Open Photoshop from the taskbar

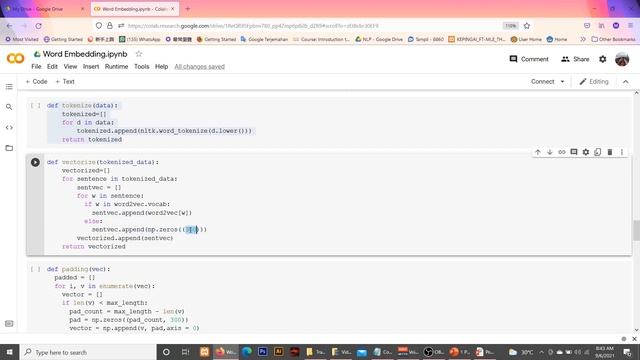[262, 351]
